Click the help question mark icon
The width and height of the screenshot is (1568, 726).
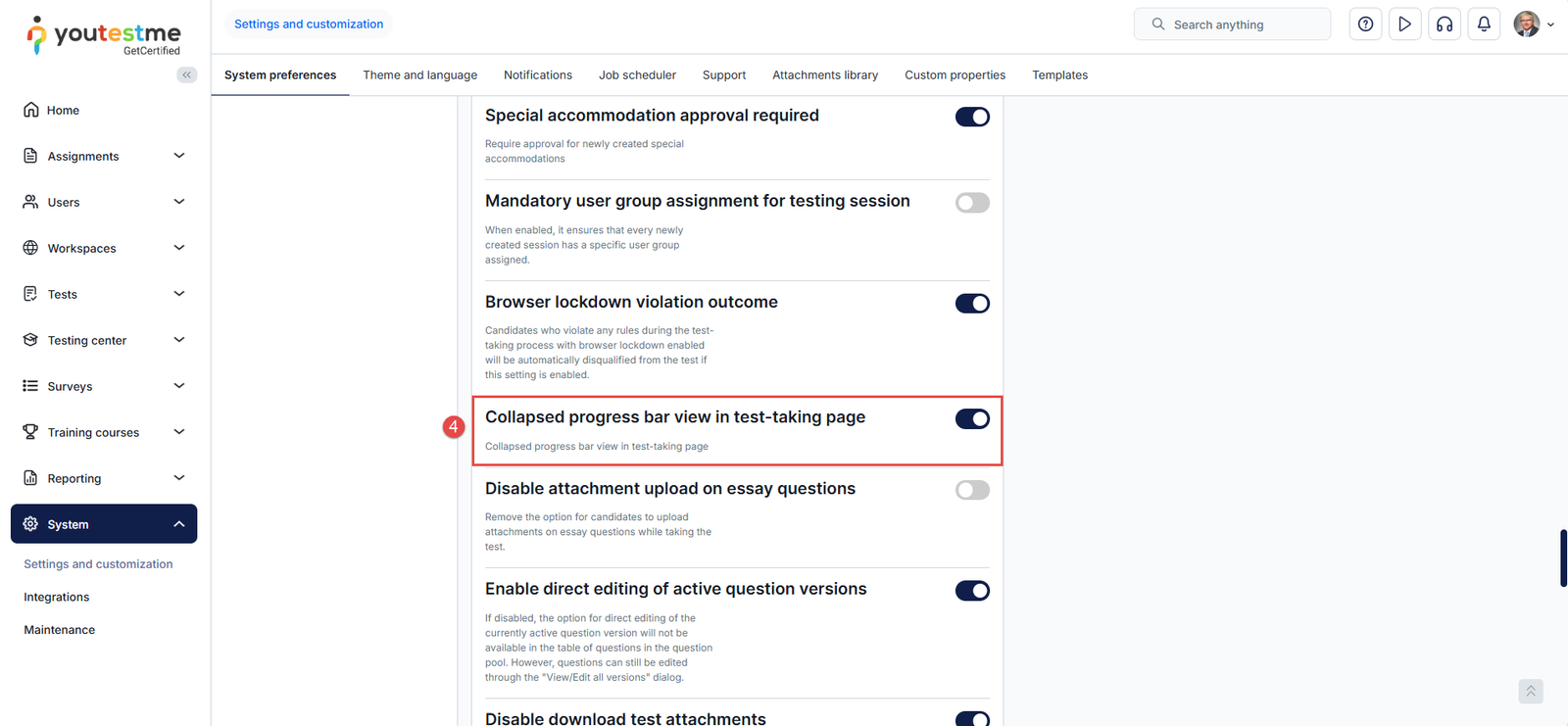click(x=1365, y=24)
